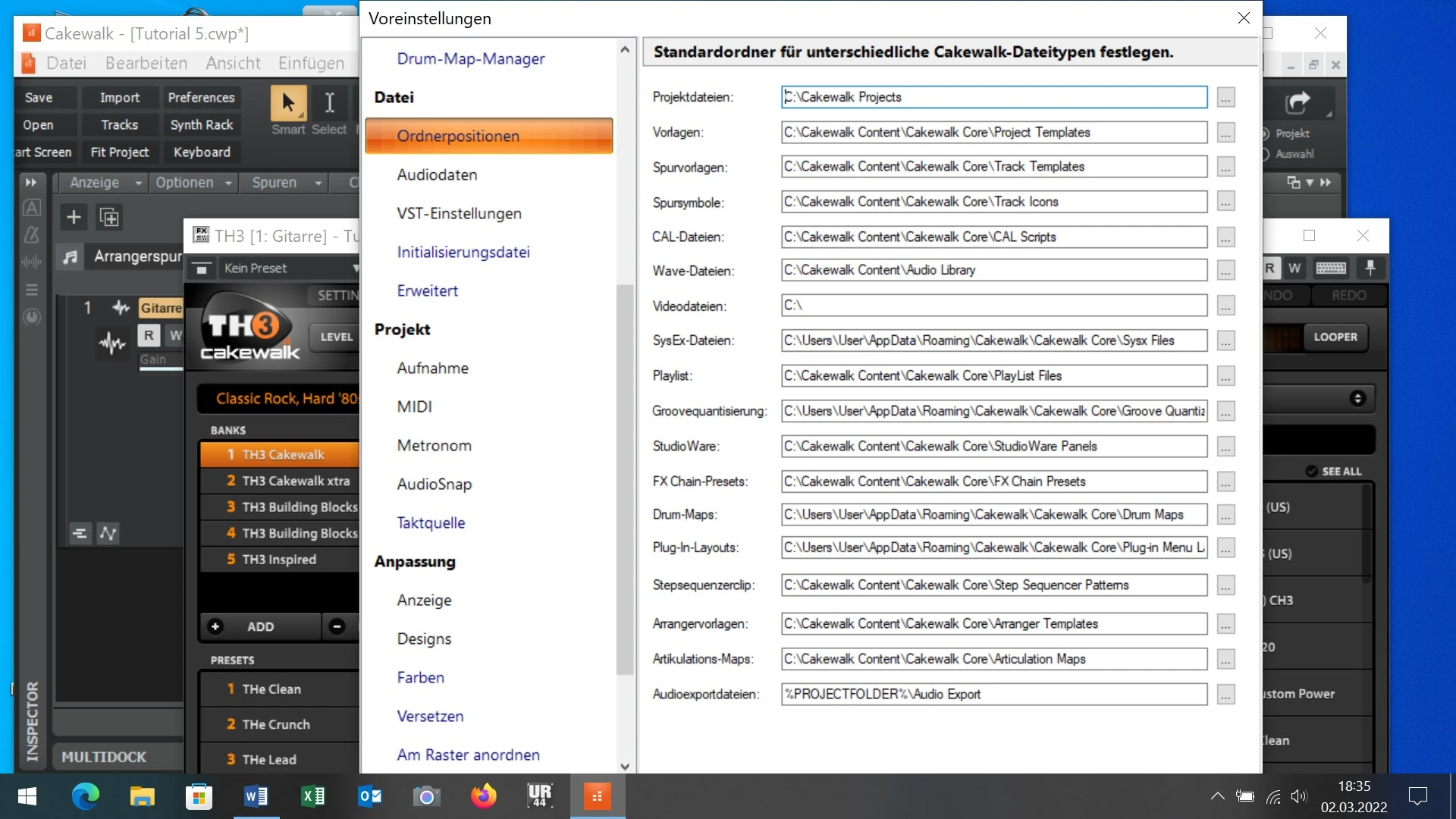1456x819 pixels.
Task: Select the Projekt radio button
Action: (x=1264, y=133)
